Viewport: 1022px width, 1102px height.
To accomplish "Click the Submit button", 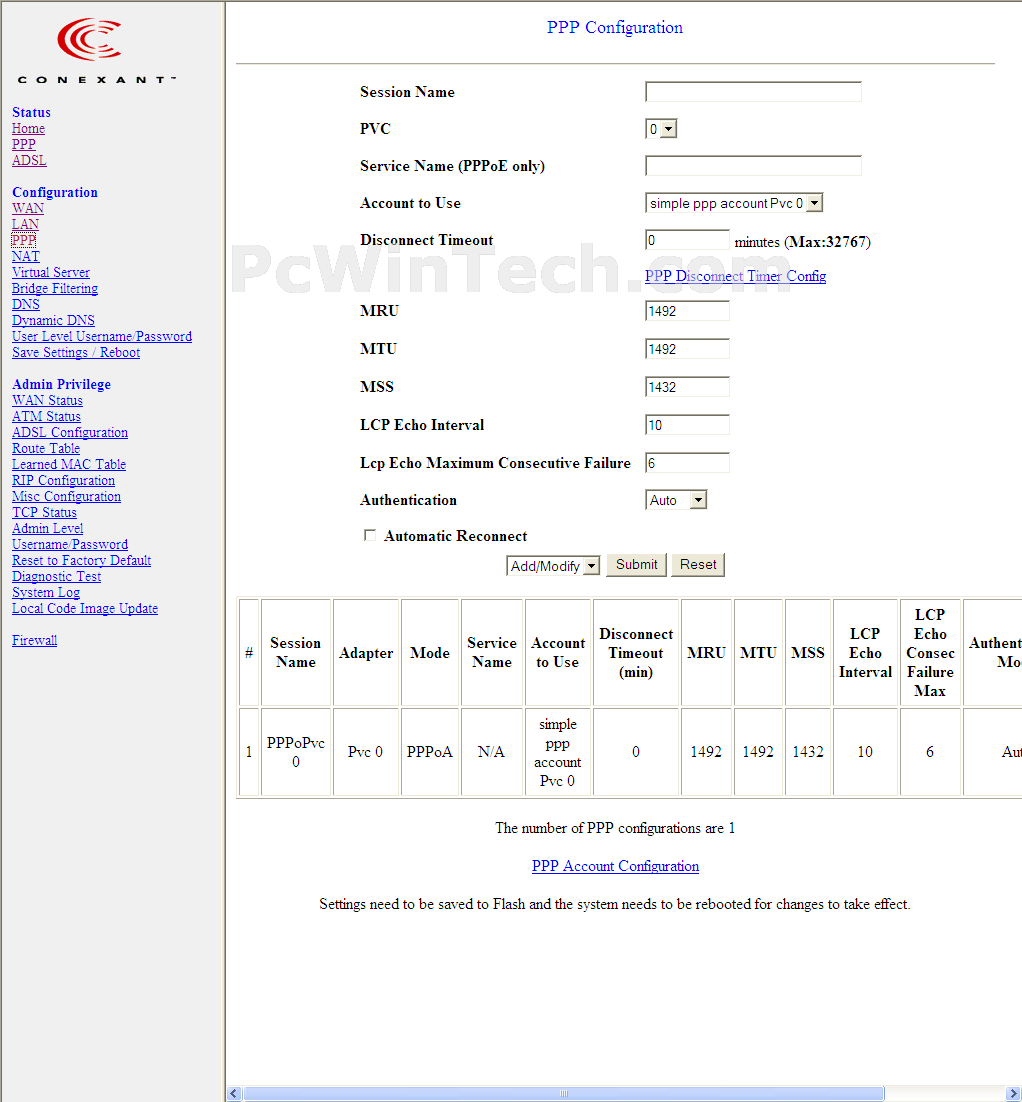I will (636, 564).
